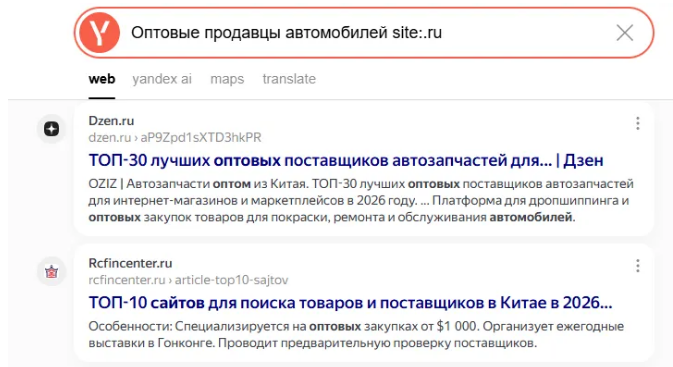The height and width of the screenshot is (367, 673).
Task: Switch to the maps tab
Action: tap(227, 79)
